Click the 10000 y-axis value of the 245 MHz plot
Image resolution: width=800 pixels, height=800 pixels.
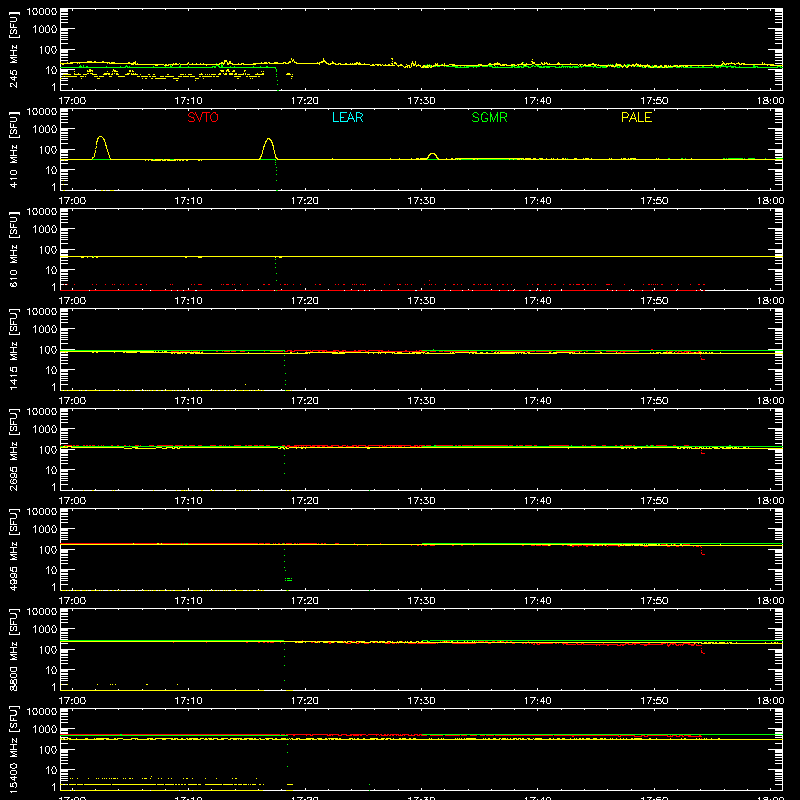(42, 12)
